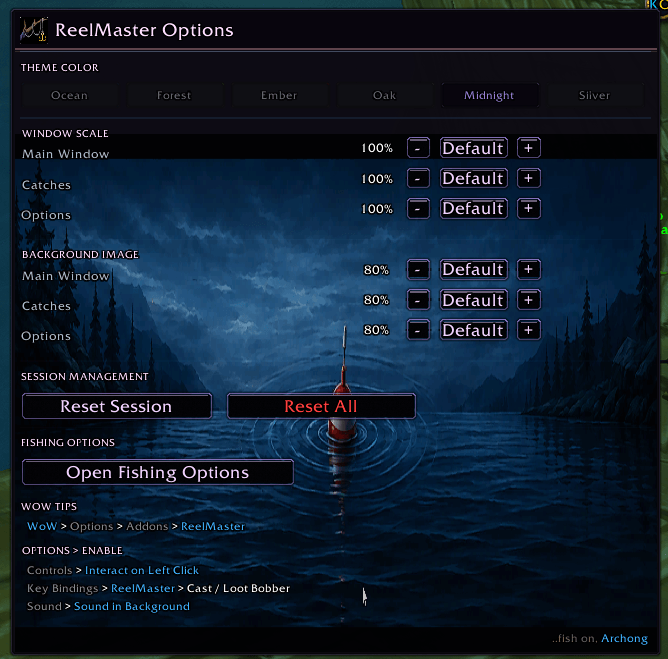The width and height of the screenshot is (668, 659).
Task: Increase Options background image opacity
Action: 529,330
